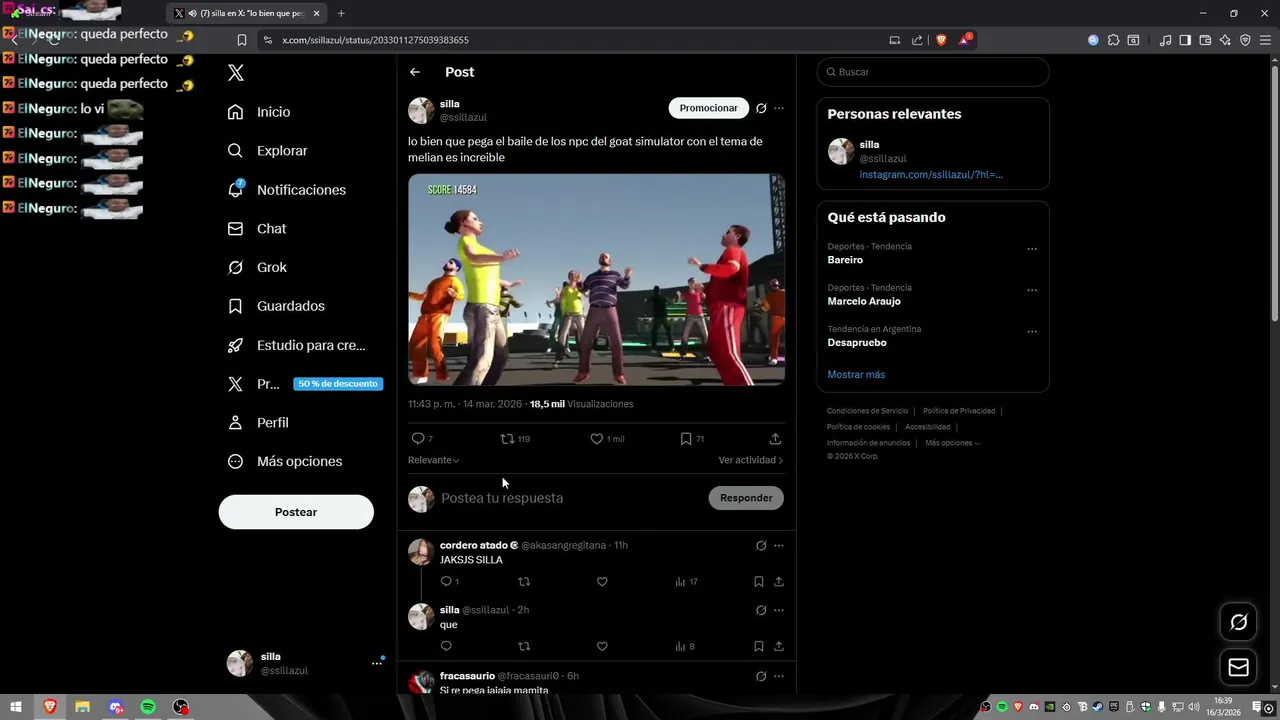Viewport: 1280px width, 720px height.
Task: Click the Promocionar button
Action: point(708,108)
